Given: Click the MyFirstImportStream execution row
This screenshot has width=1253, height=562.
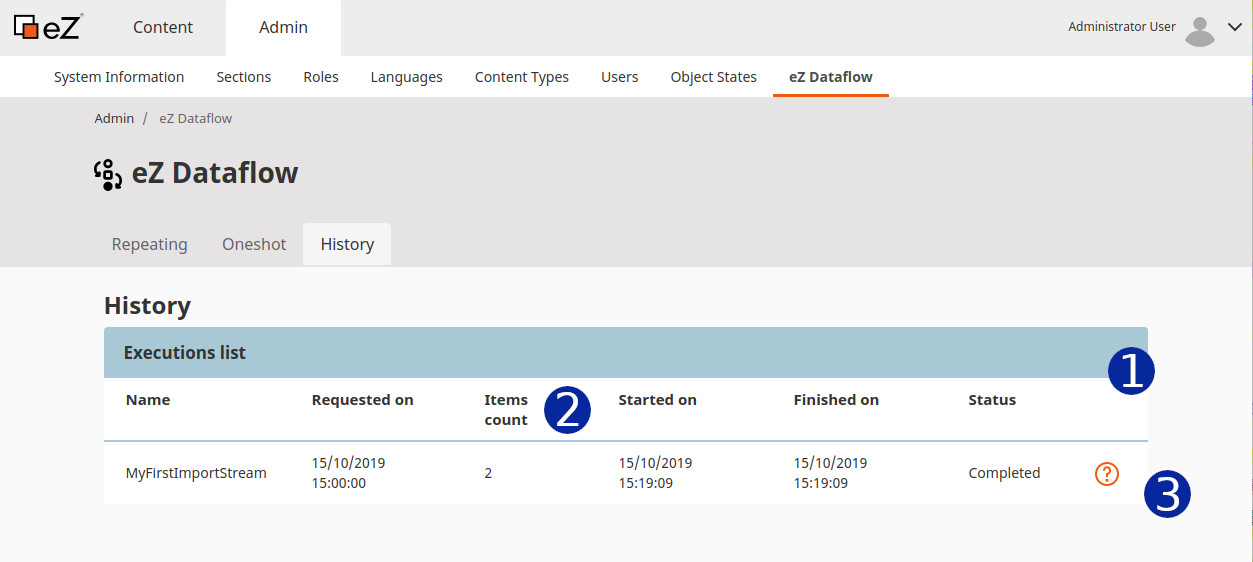Looking at the screenshot, I should 626,473.
